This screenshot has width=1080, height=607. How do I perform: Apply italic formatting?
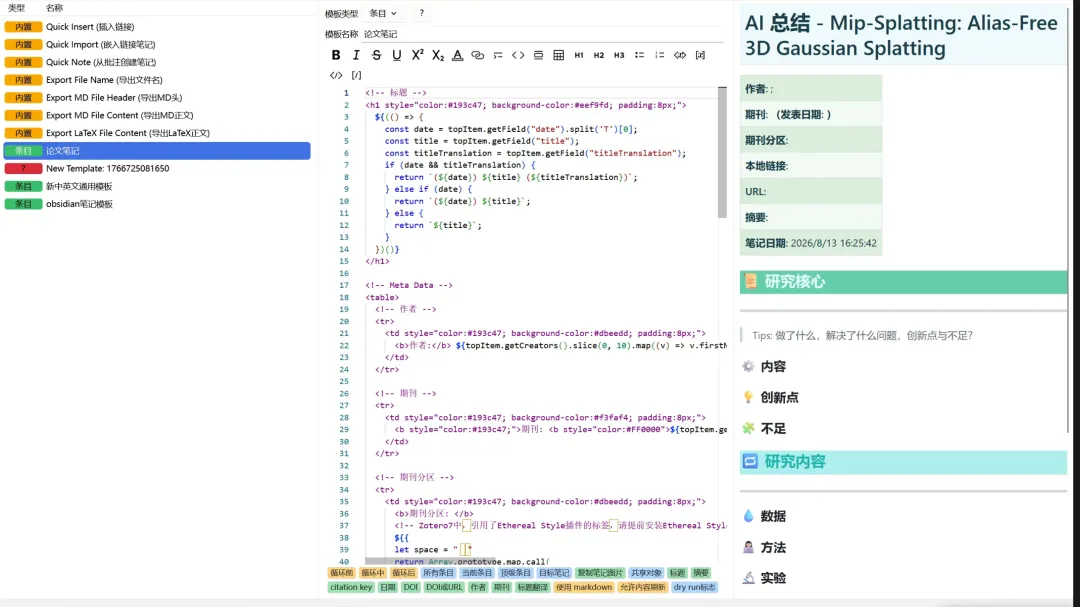pos(356,55)
